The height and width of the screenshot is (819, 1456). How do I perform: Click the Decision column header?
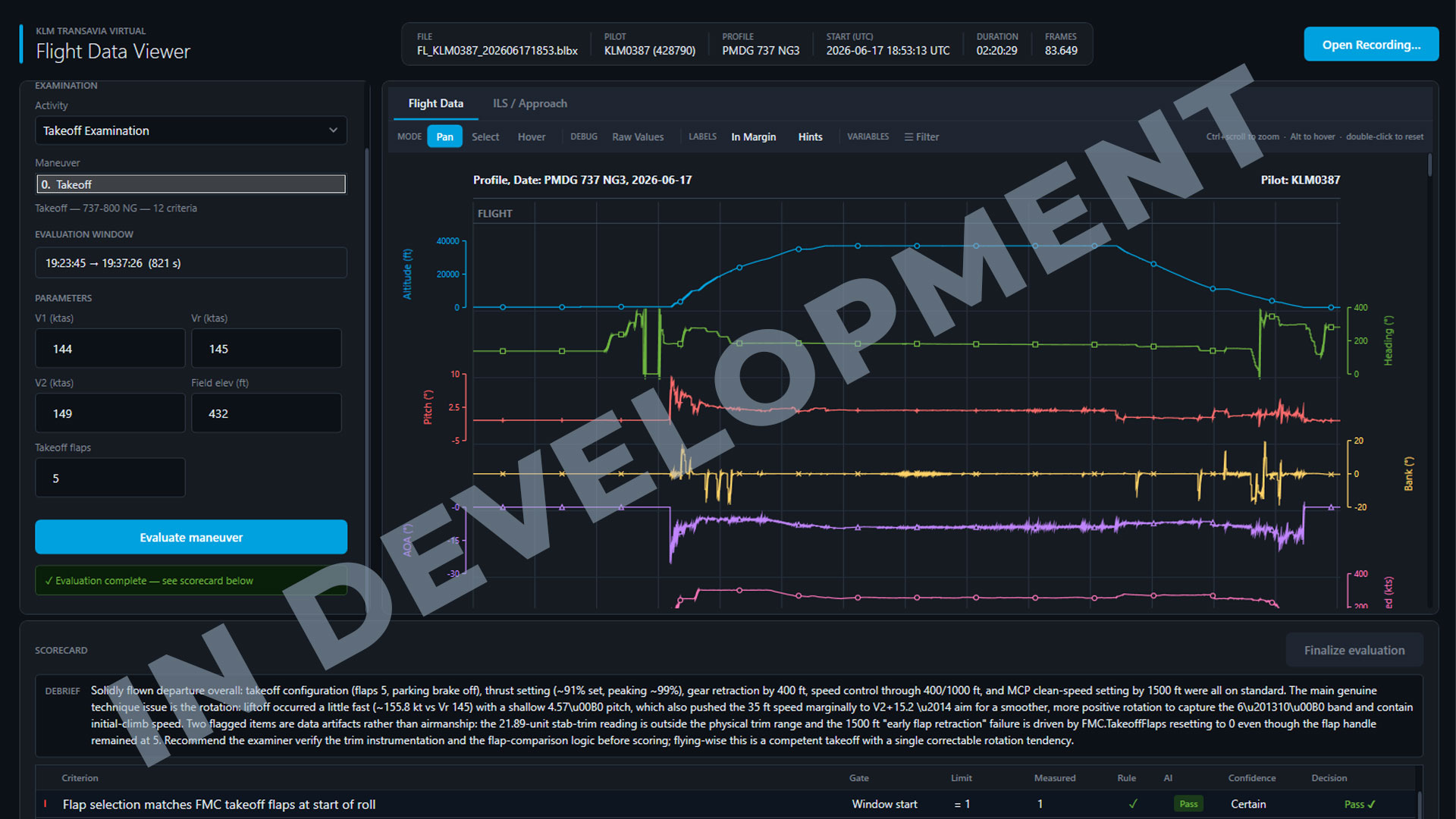(1329, 778)
